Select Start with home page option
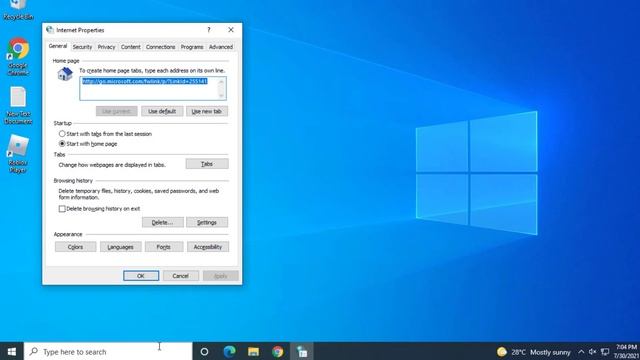Viewport: 640px width, 360px height. pyautogui.click(x=62, y=144)
